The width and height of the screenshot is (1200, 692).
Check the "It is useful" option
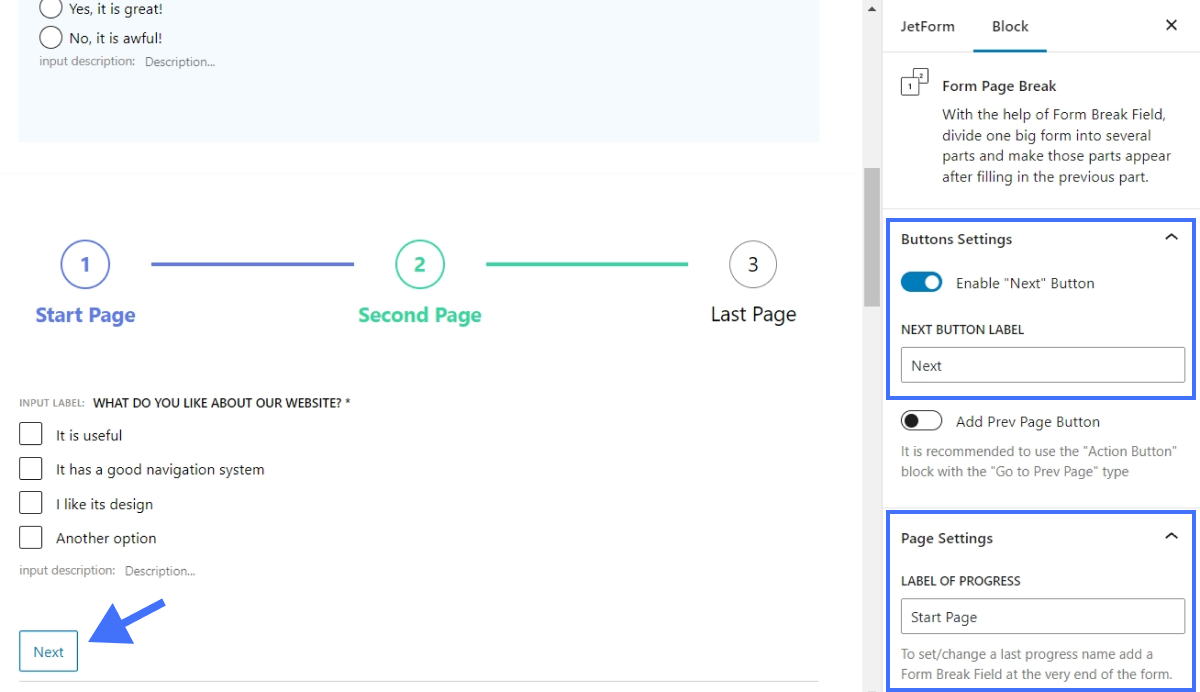[30, 433]
